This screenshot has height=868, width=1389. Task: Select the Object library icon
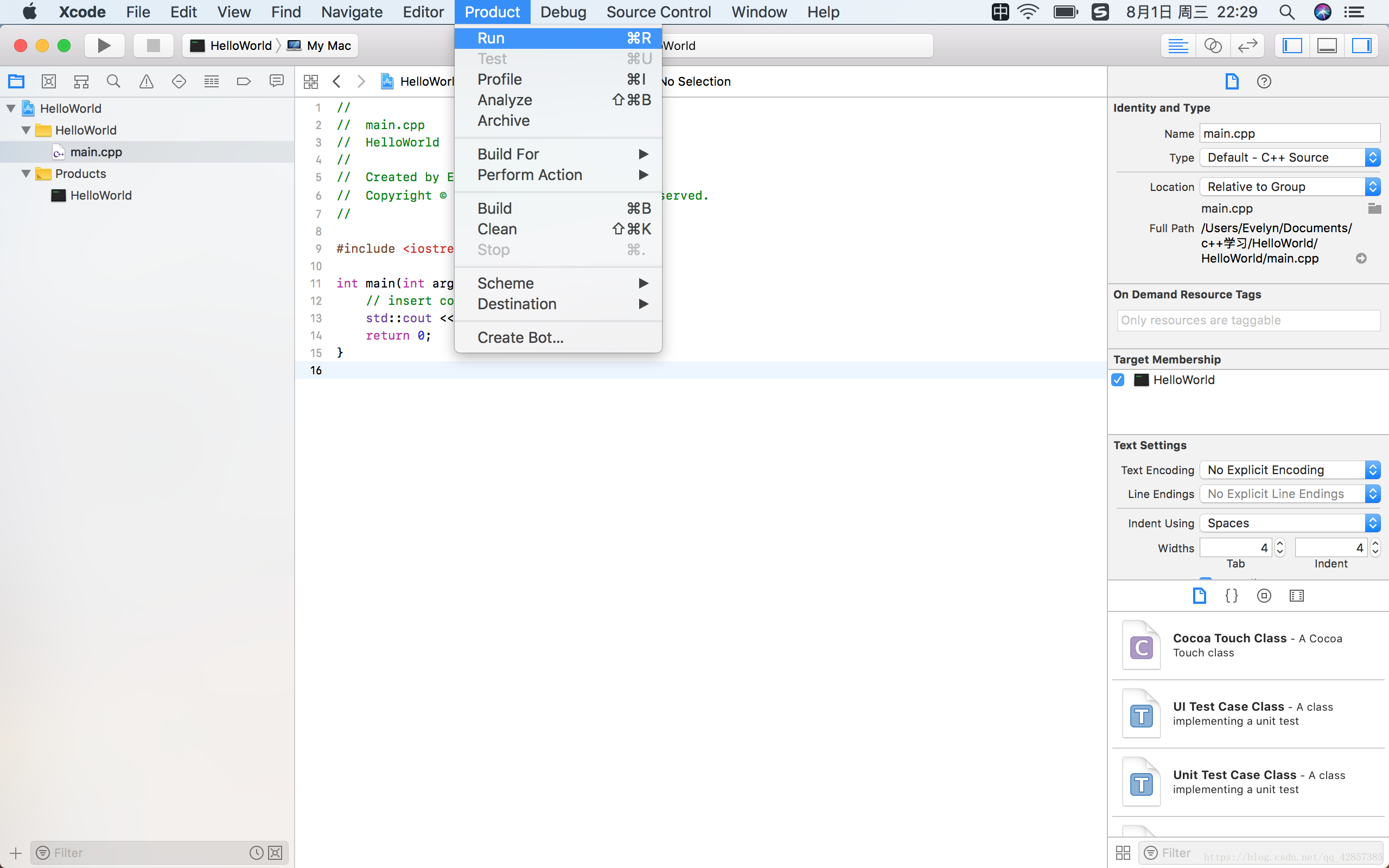(1264, 596)
